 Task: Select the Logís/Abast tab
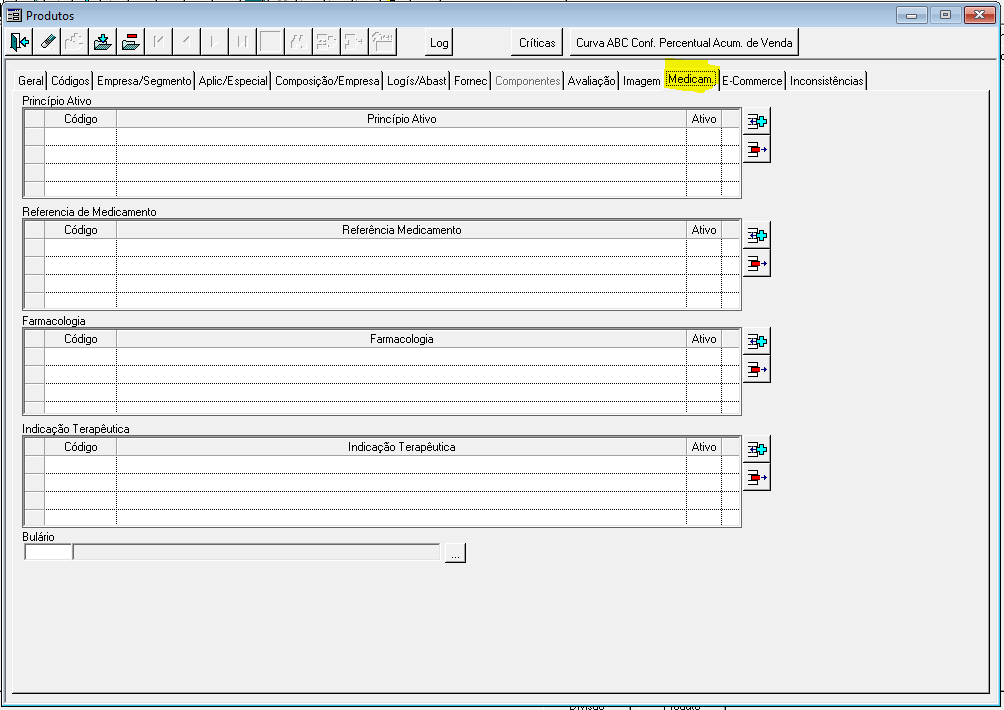416,81
